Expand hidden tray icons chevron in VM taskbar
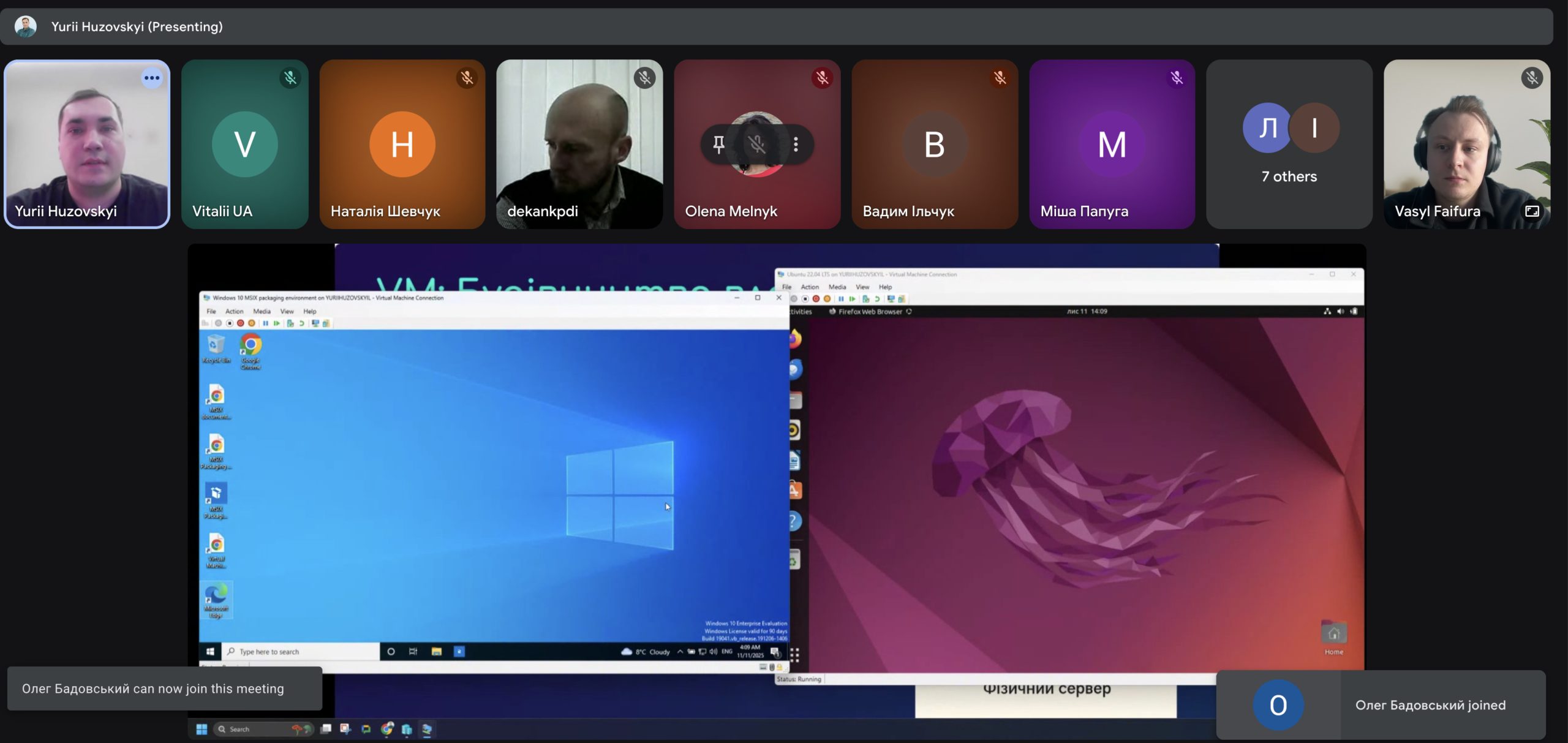Viewport: 1568px width, 743px height. (x=680, y=652)
